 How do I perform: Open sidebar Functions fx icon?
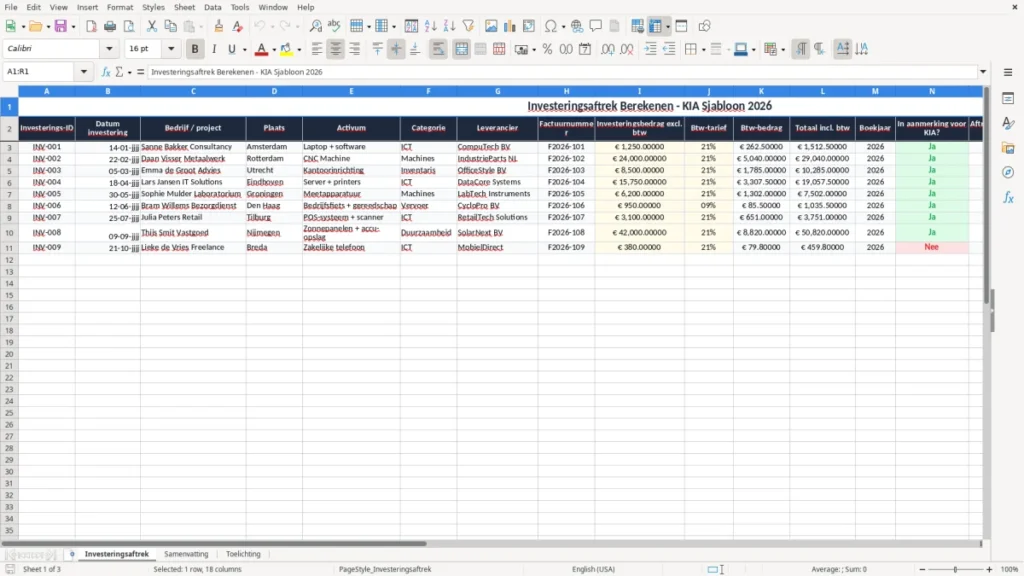click(1008, 197)
